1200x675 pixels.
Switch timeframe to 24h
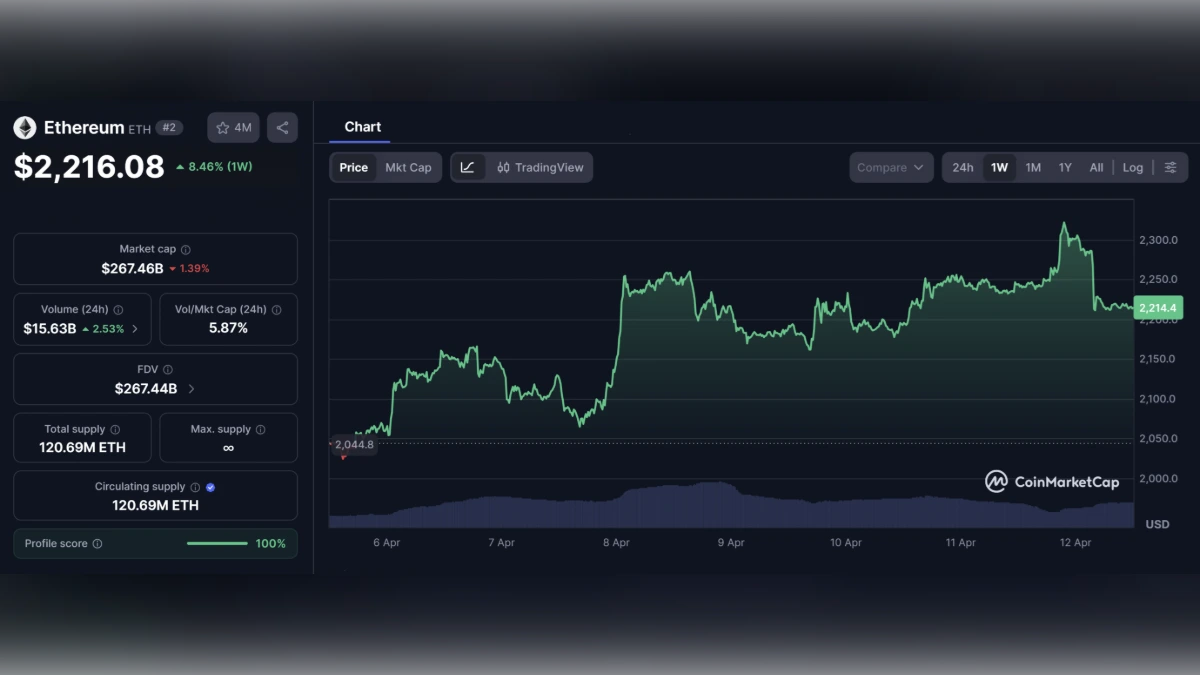[x=962, y=167]
